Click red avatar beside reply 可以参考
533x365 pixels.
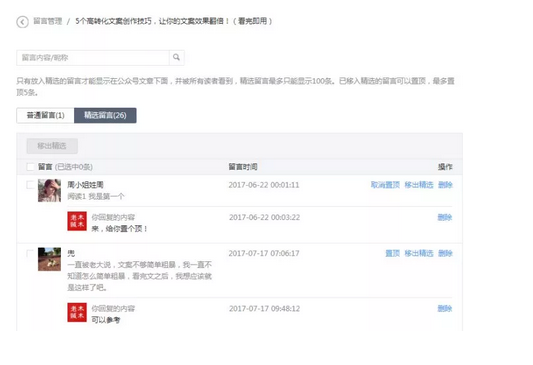pos(77,312)
